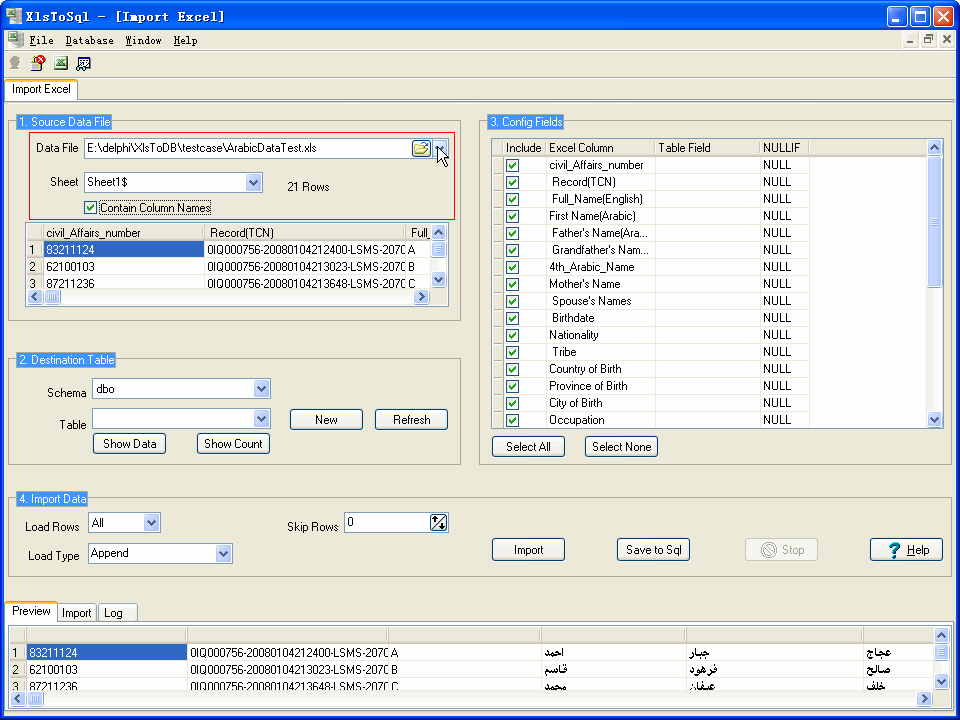The image size is (960, 720).
Task: Click the binoculars query toolbar icon
Action: [84, 63]
